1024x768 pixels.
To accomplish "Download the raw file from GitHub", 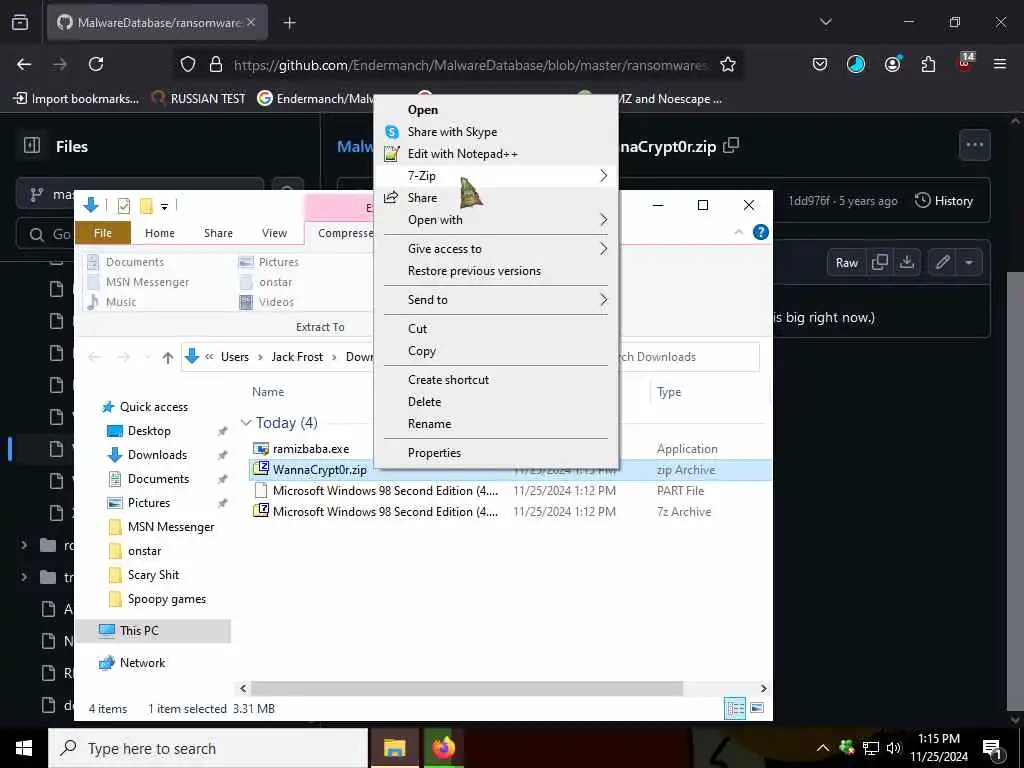I will tap(906, 263).
